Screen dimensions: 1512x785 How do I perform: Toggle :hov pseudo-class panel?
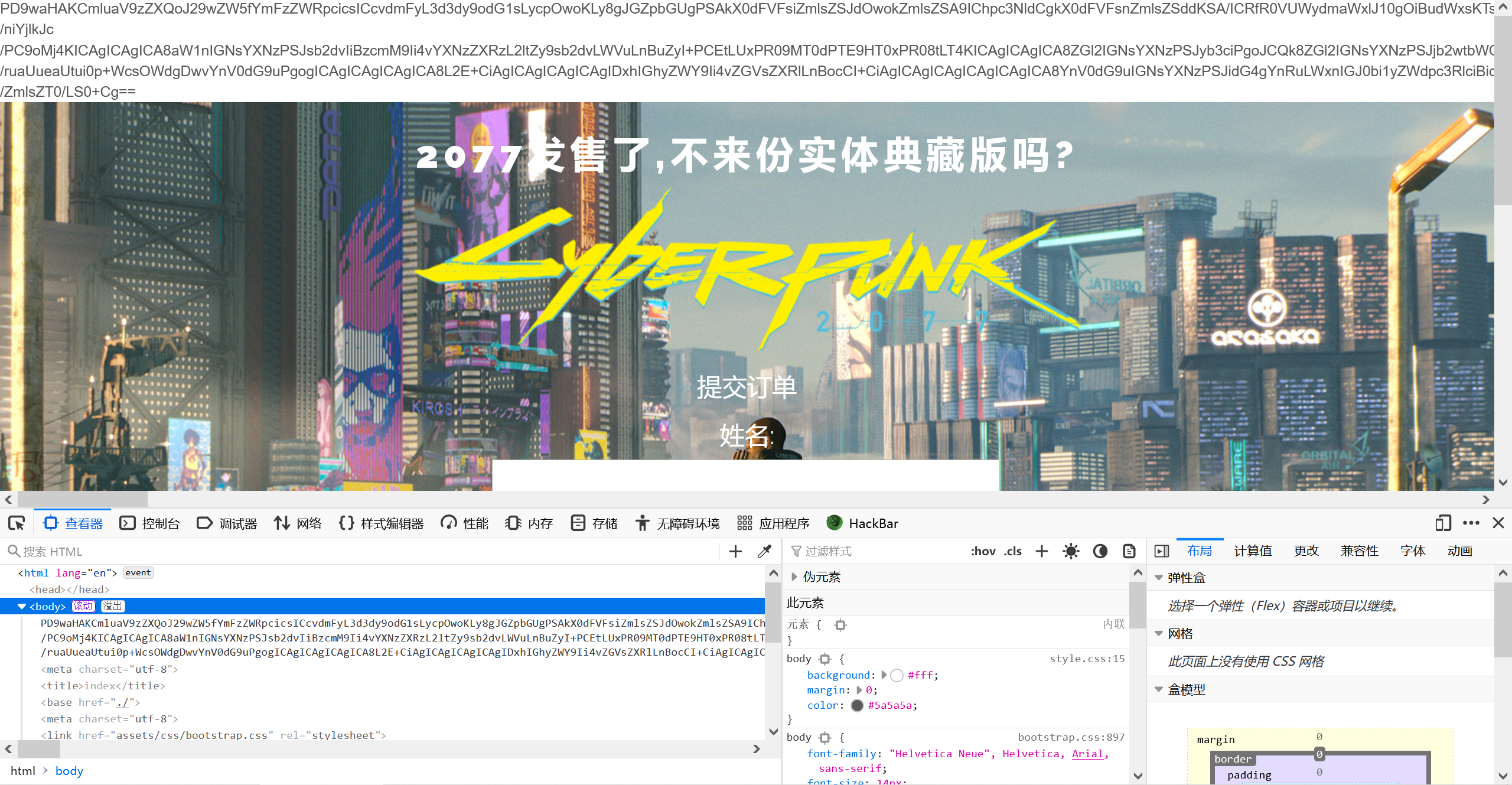point(983,551)
